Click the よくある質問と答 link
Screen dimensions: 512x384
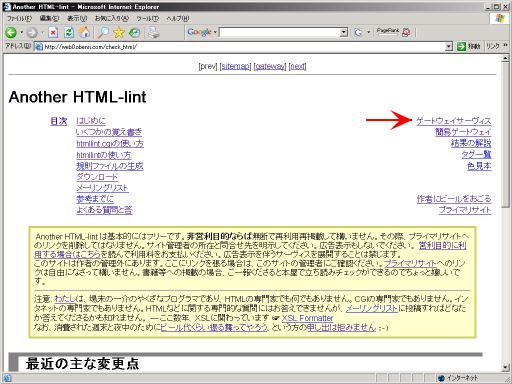pos(104,210)
